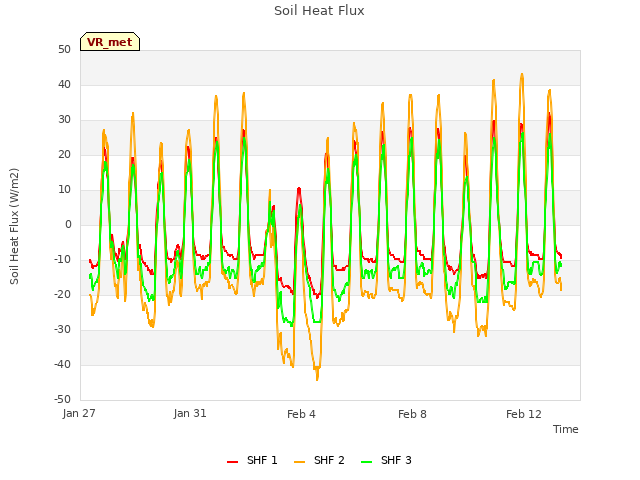The width and height of the screenshot is (640, 480).
Task: Click the VR_met label box
Action: click(x=110, y=42)
